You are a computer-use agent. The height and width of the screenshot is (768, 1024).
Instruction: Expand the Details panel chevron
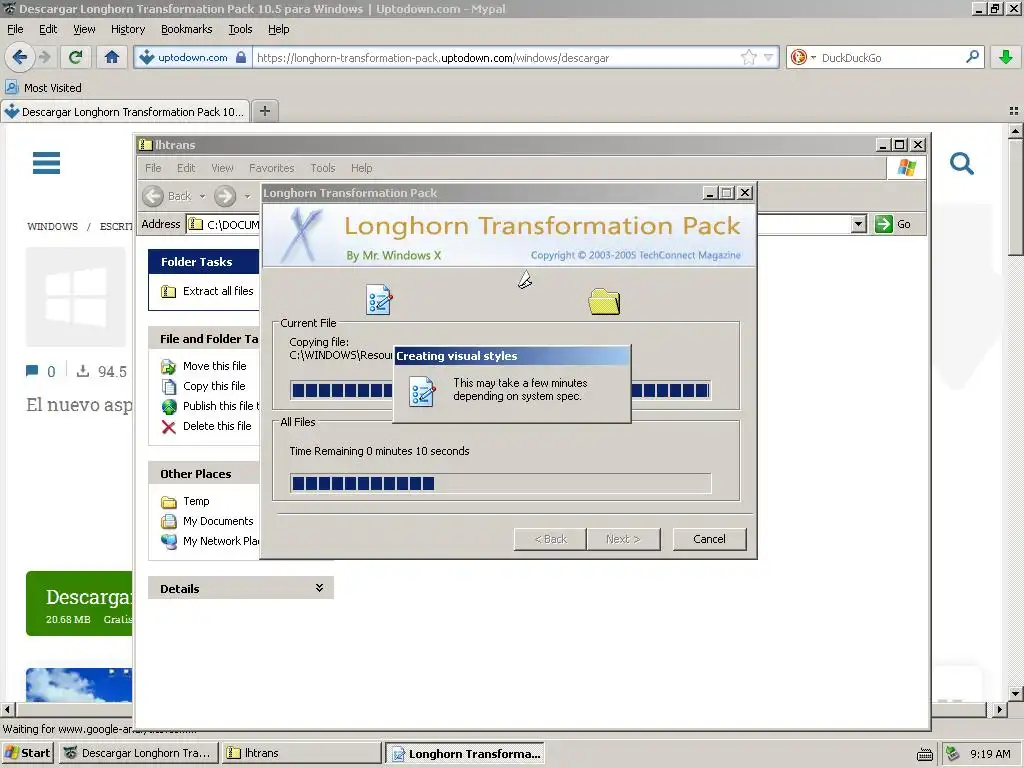tap(319, 588)
